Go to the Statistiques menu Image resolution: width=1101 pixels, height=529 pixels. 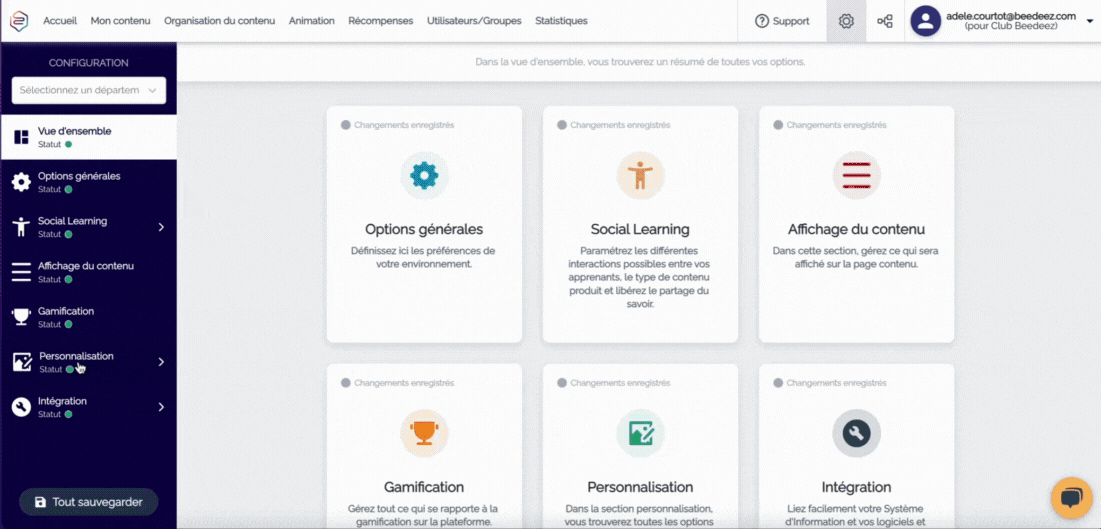coord(561,21)
